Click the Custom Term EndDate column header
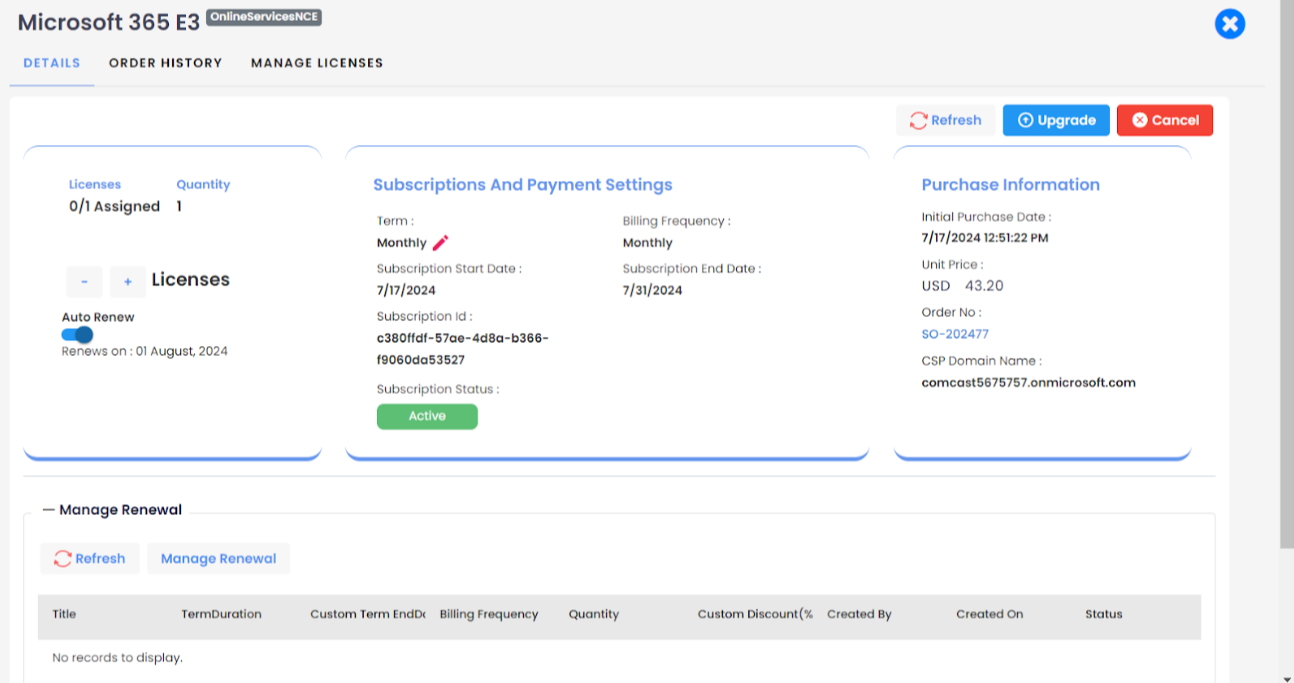The width and height of the screenshot is (1294, 683). point(368,614)
